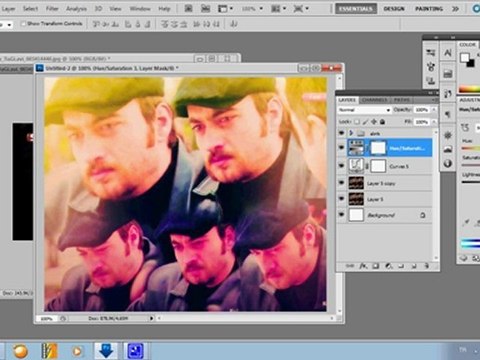Enable Show Transform Controls checkbox
The image size is (480, 360).
click(x=23, y=24)
